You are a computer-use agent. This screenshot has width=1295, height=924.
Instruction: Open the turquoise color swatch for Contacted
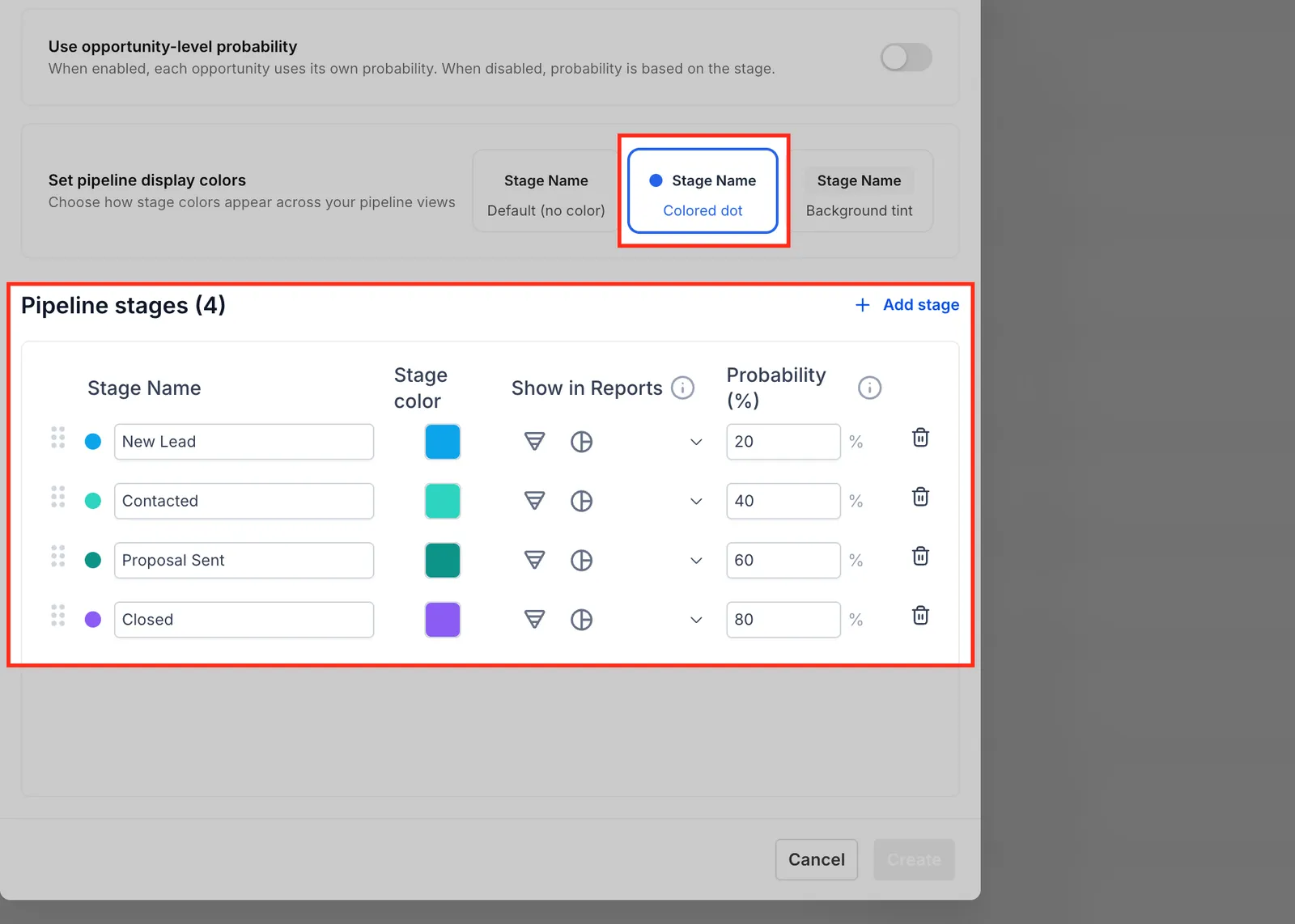click(x=443, y=501)
